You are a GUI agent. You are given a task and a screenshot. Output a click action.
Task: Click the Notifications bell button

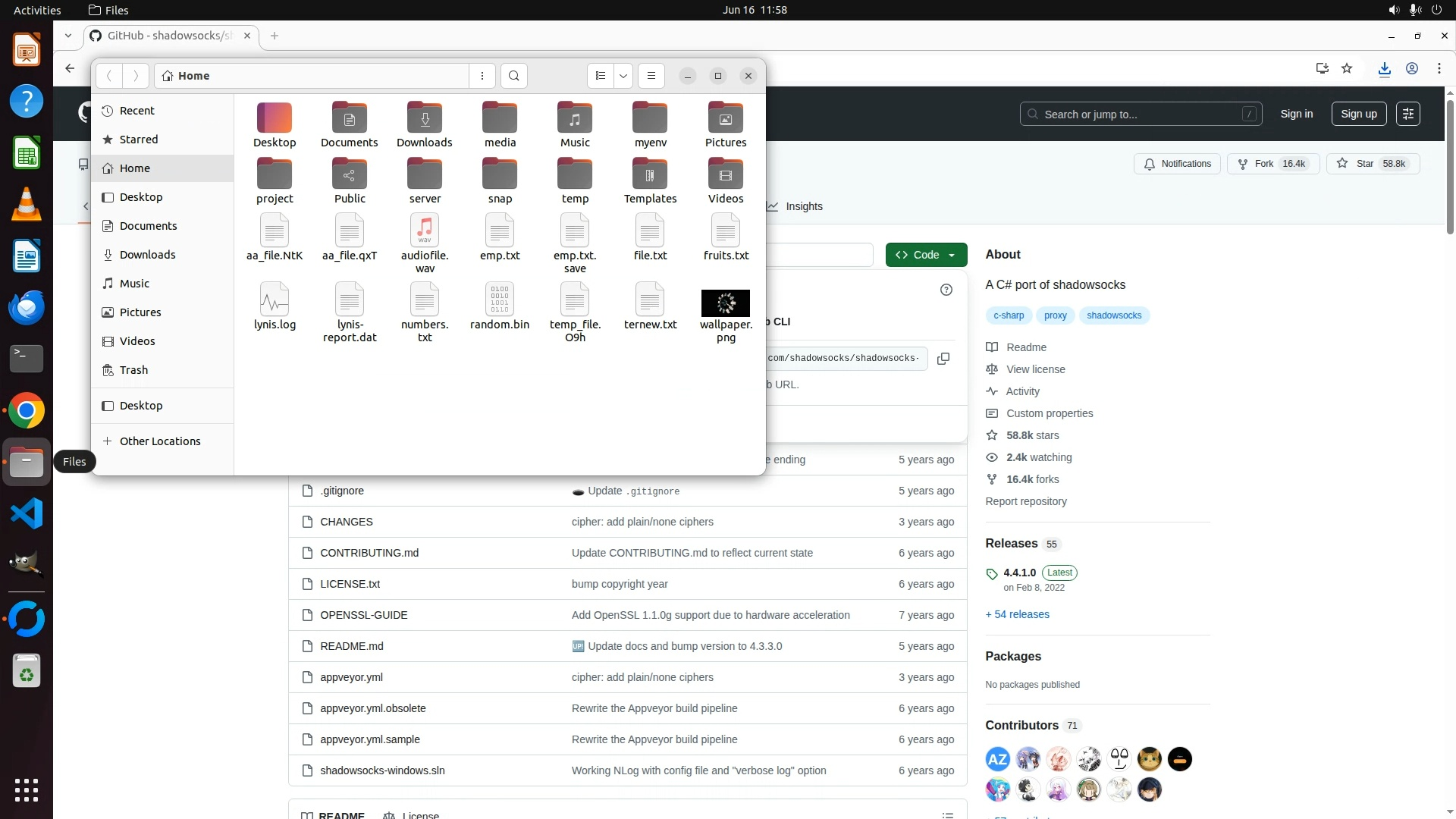coord(1177,164)
